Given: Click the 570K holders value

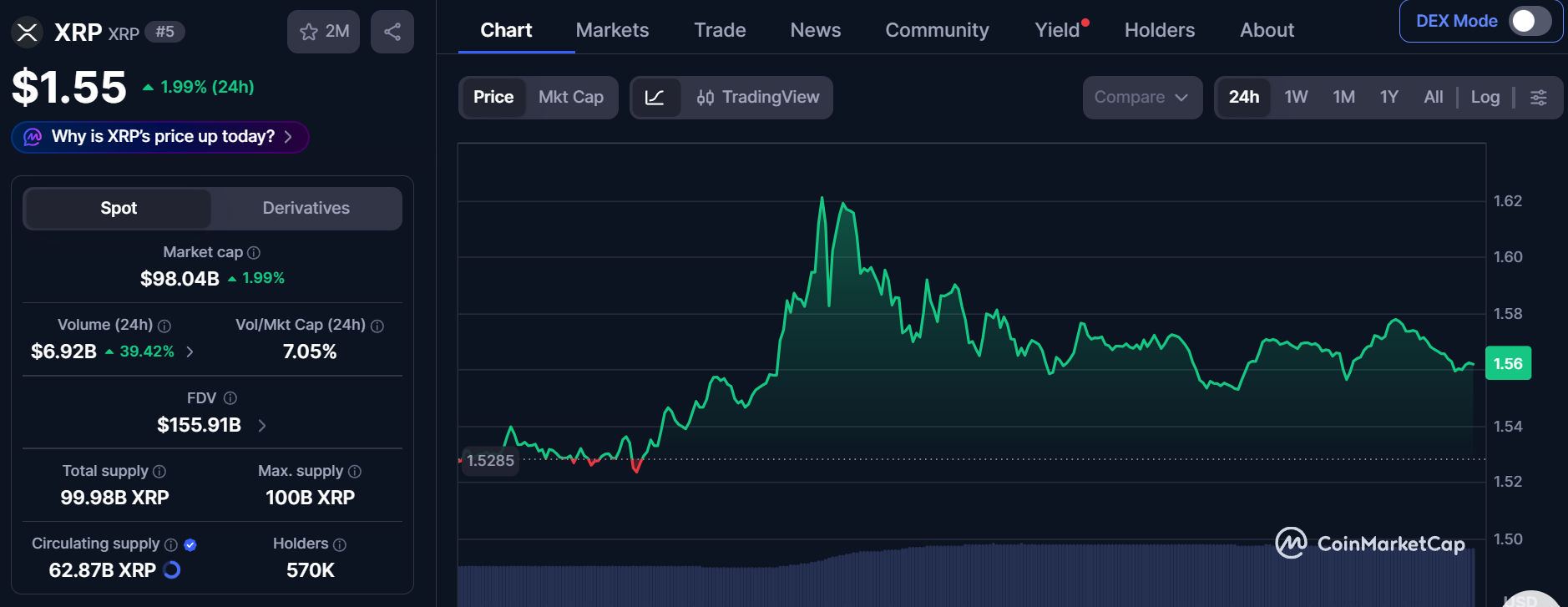Looking at the screenshot, I should [x=311, y=570].
